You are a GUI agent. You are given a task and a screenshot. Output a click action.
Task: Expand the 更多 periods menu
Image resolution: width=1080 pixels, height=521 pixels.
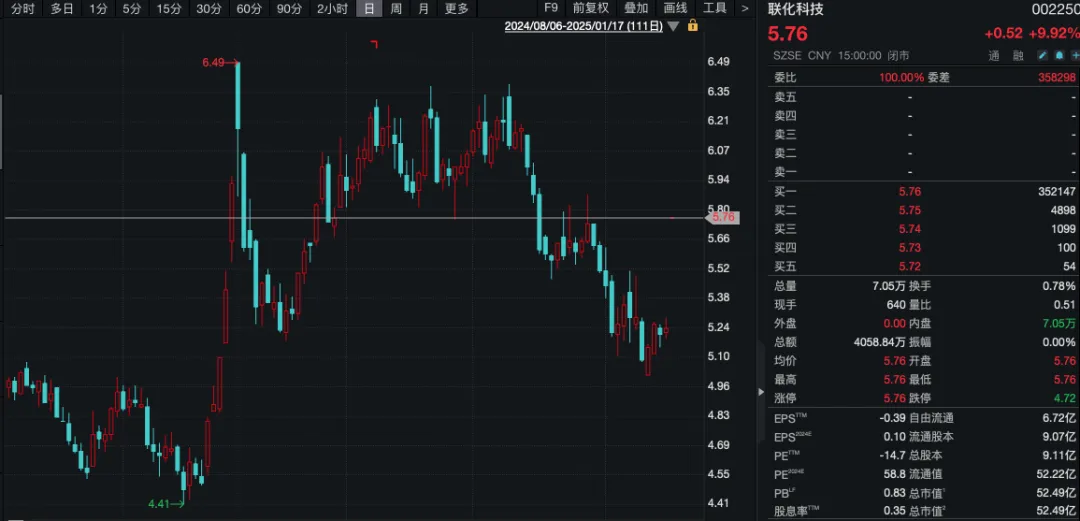click(x=456, y=8)
